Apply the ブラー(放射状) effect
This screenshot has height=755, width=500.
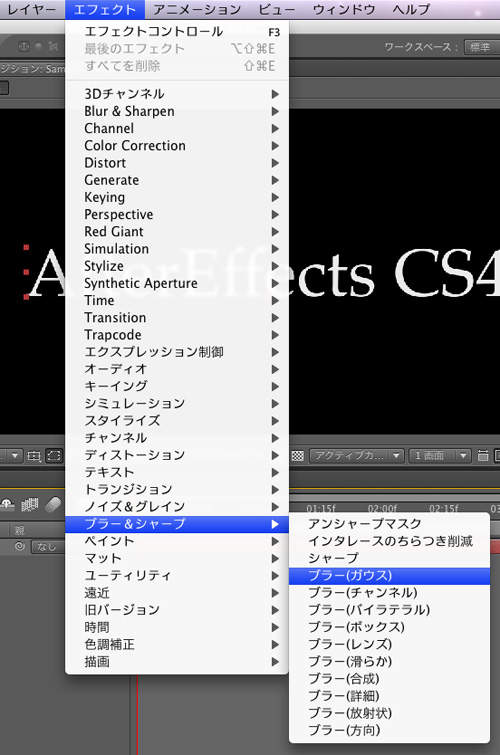(x=389, y=713)
